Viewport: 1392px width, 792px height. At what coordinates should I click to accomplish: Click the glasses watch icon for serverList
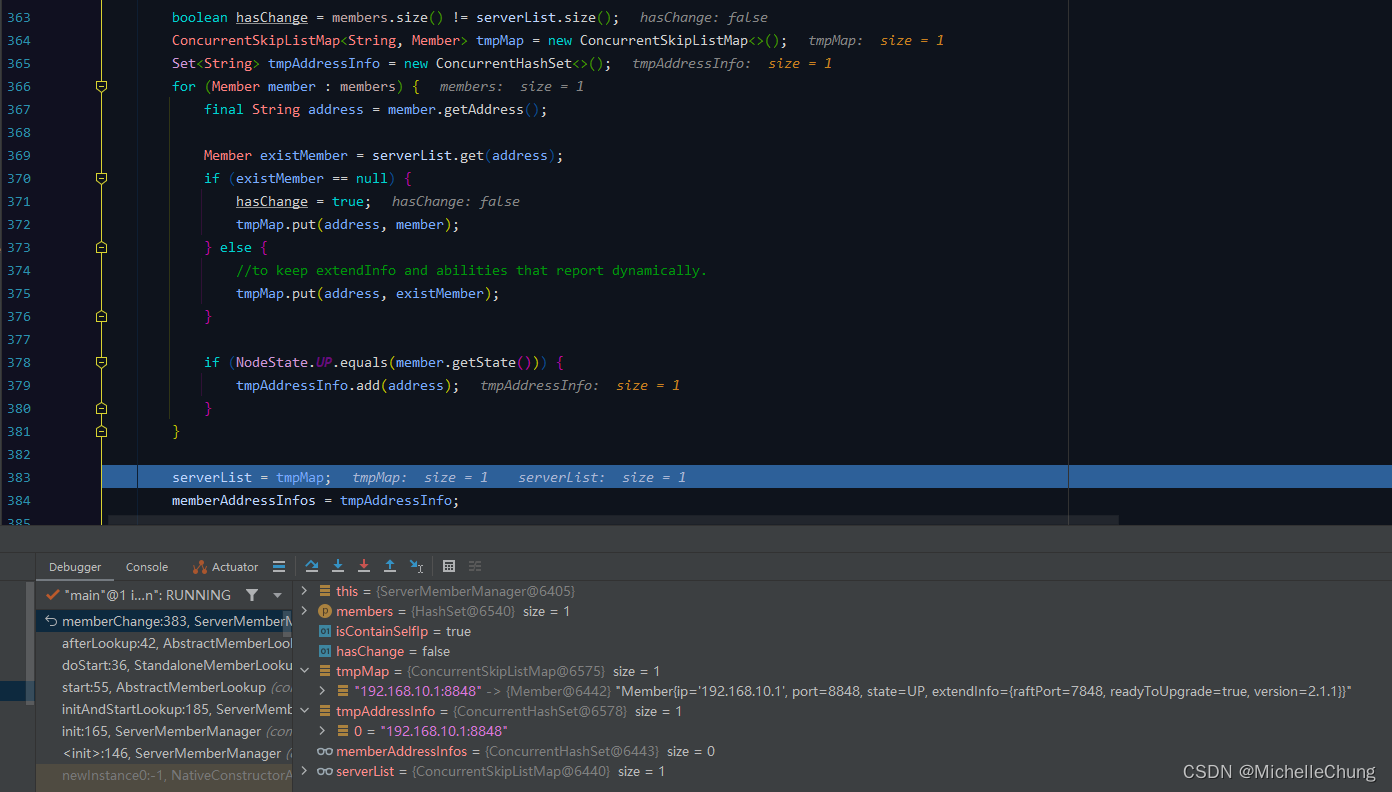point(324,771)
